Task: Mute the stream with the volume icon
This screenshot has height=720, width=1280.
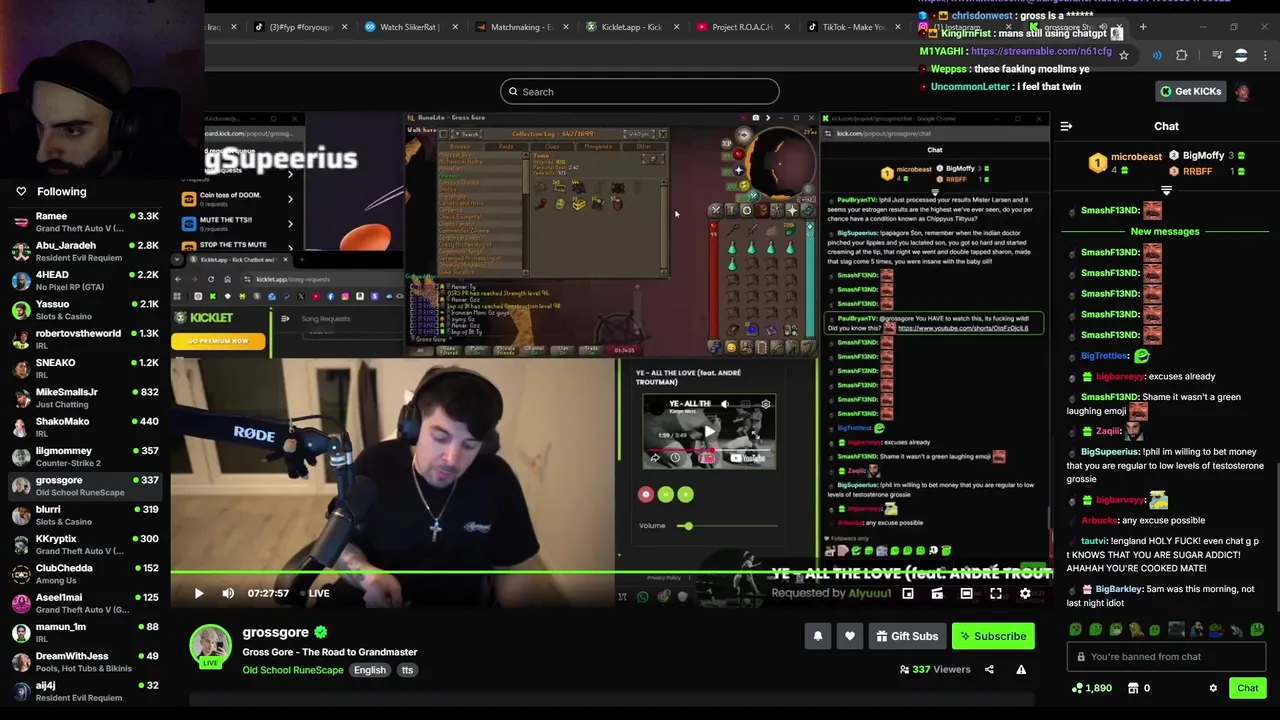Action: [x=228, y=593]
